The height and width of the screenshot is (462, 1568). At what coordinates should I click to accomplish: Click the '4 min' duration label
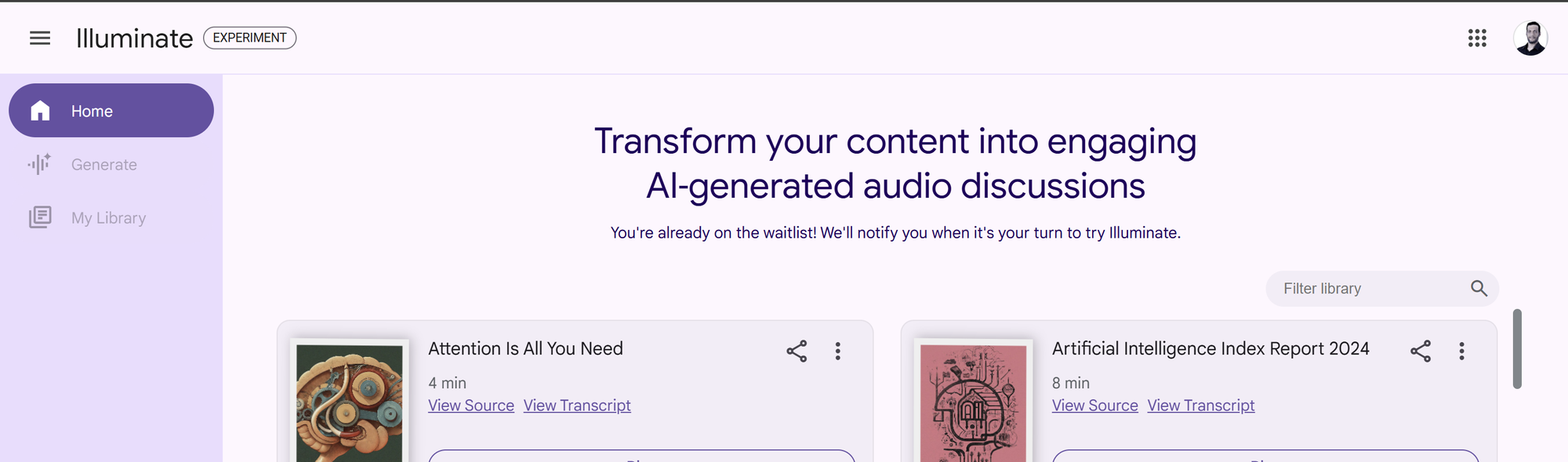[x=447, y=383]
